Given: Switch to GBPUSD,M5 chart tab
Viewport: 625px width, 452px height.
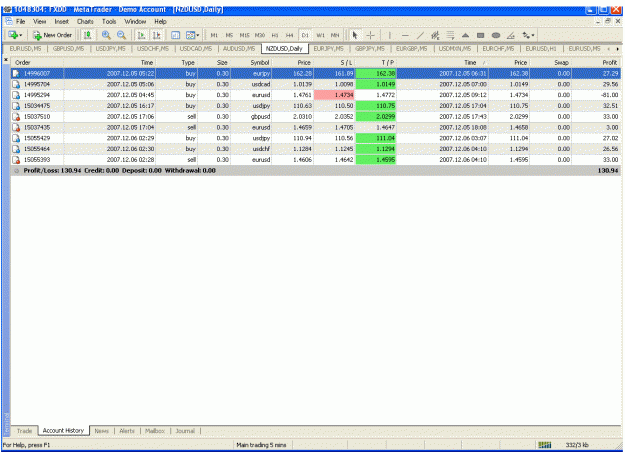Looking at the screenshot, I should click(x=69, y=49).
